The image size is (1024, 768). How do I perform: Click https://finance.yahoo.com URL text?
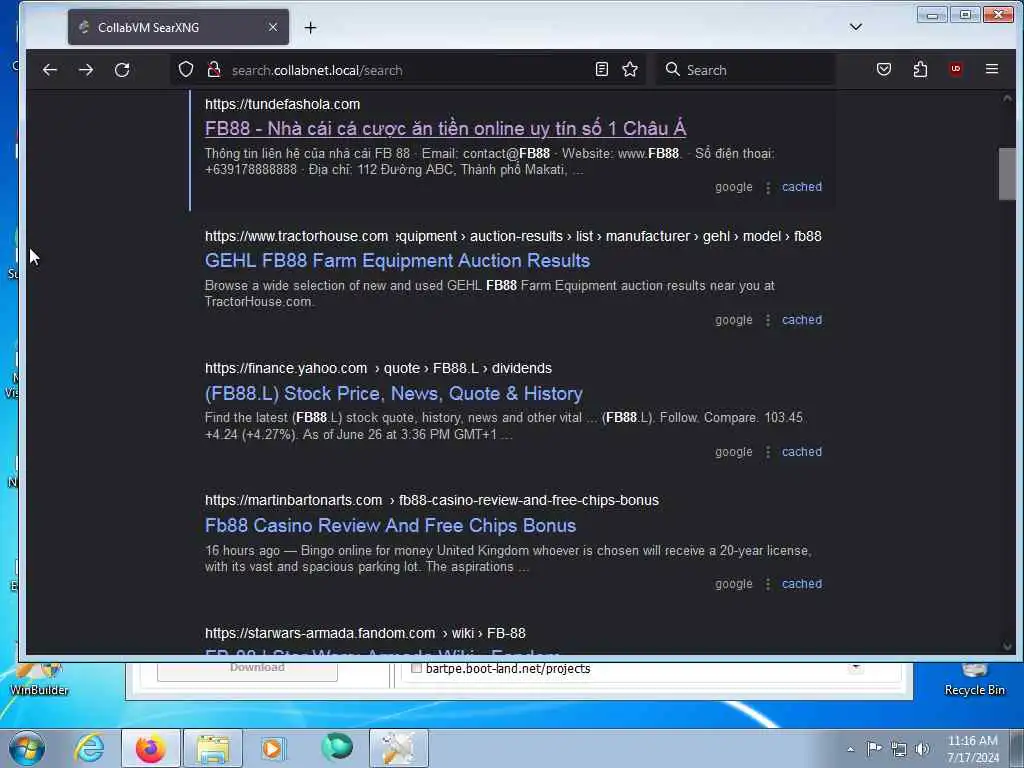tap(286, 368)
